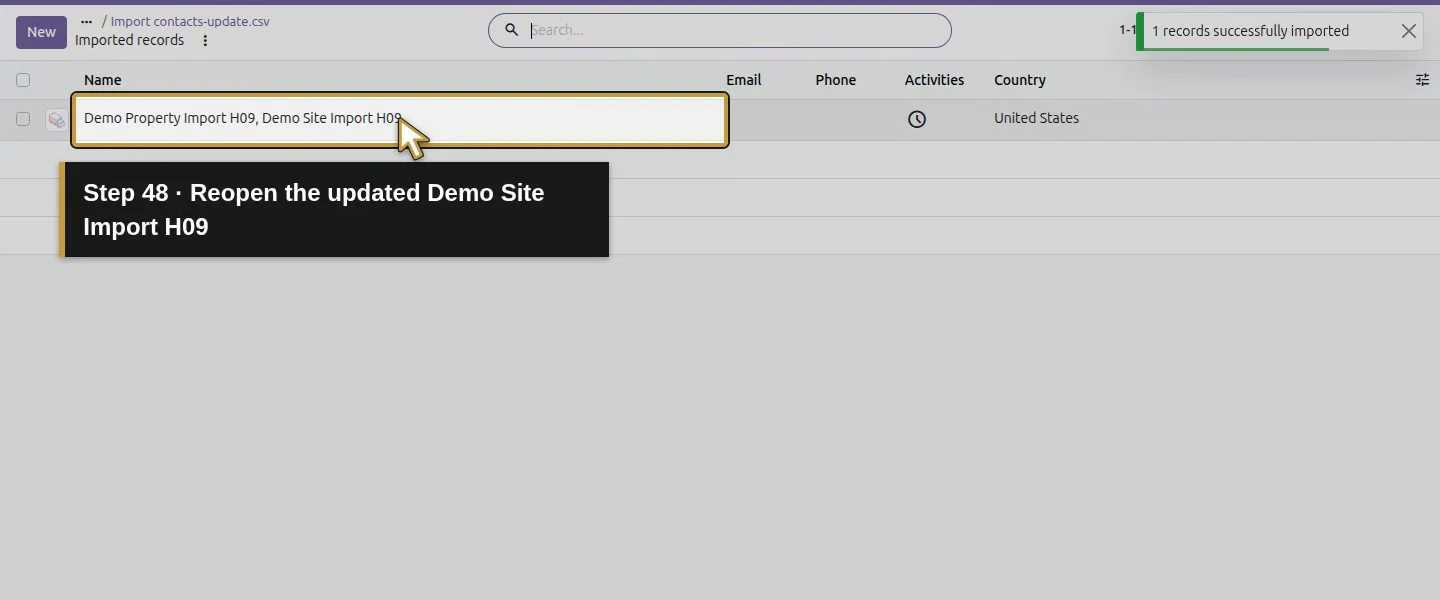
Task: Open the activity clock icon in the row
Action: pos(917,119)
